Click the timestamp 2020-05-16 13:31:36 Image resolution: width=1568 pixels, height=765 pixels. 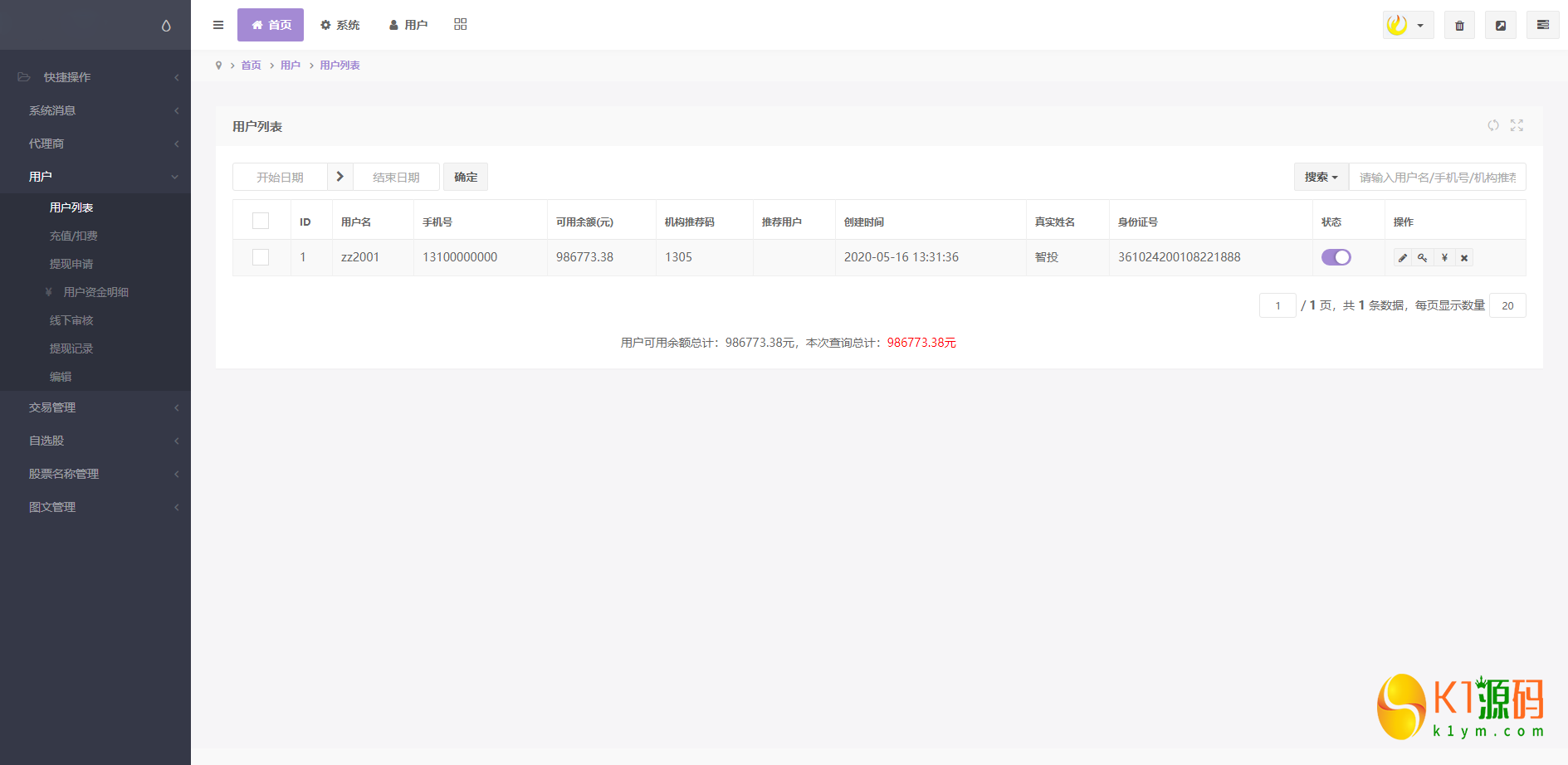[x=901, y=257]
